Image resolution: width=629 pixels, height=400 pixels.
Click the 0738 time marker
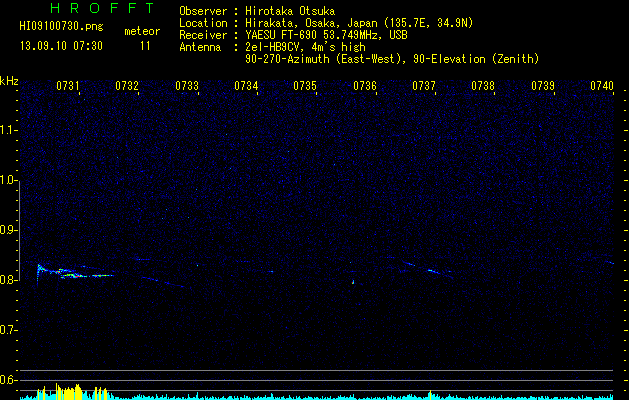(x=483, y=86)
